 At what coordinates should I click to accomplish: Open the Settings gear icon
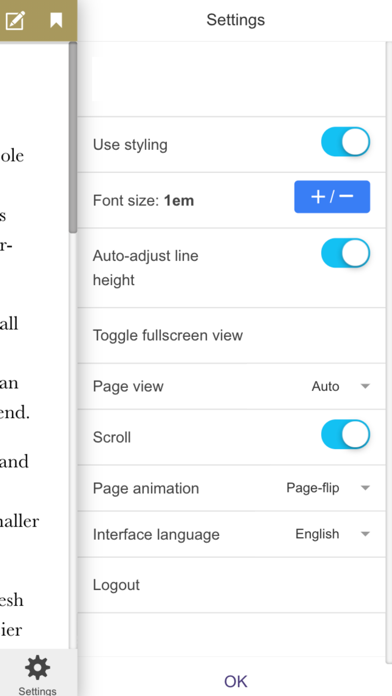pyautogui.click(x=37, y=668)
